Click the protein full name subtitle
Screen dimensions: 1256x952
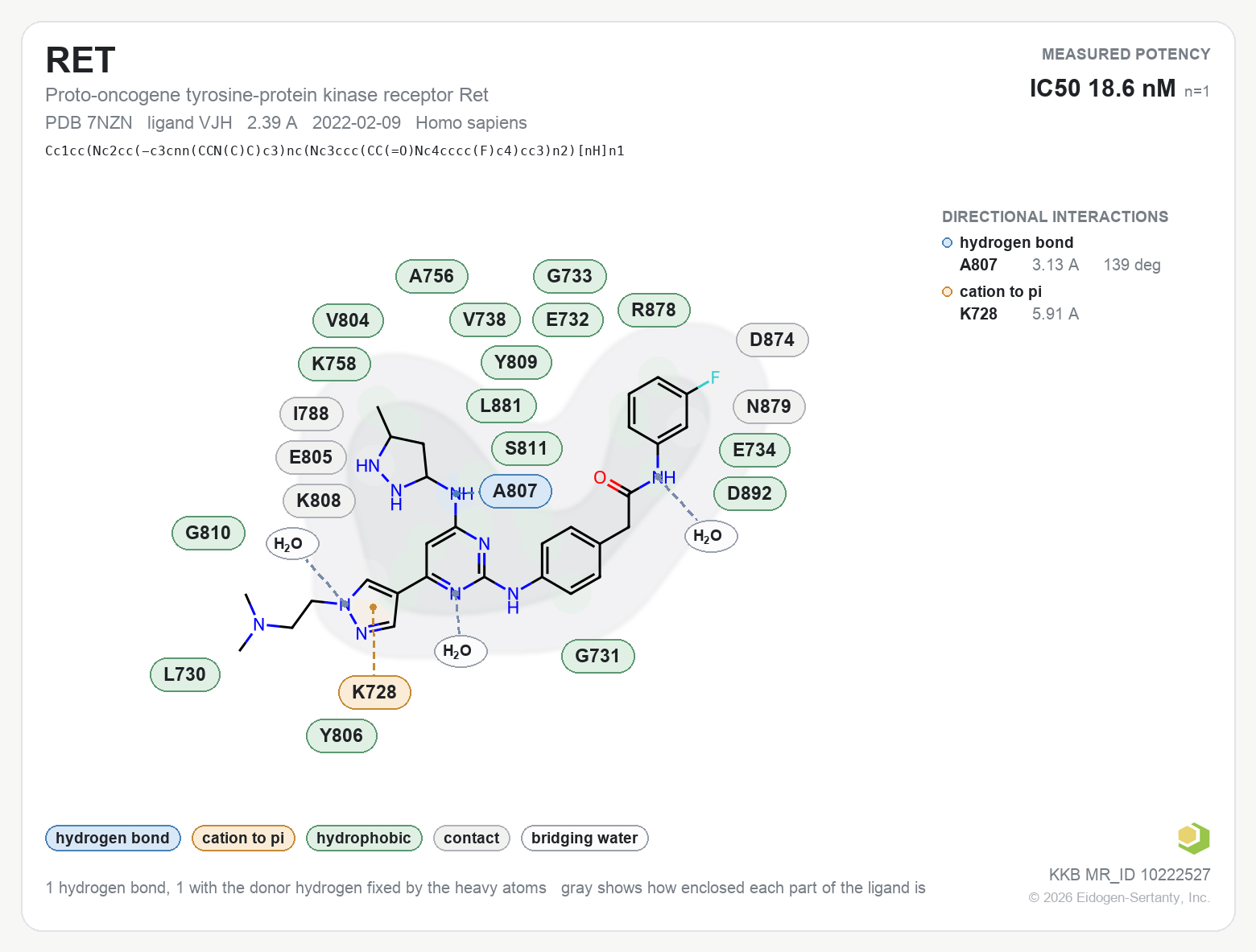click(x=266, y=95)
